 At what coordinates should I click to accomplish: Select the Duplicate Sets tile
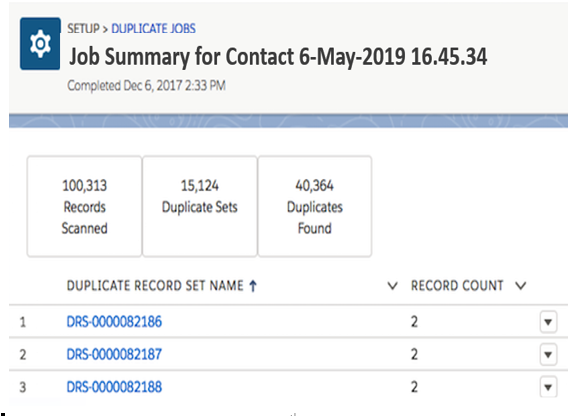coord(200,206)
